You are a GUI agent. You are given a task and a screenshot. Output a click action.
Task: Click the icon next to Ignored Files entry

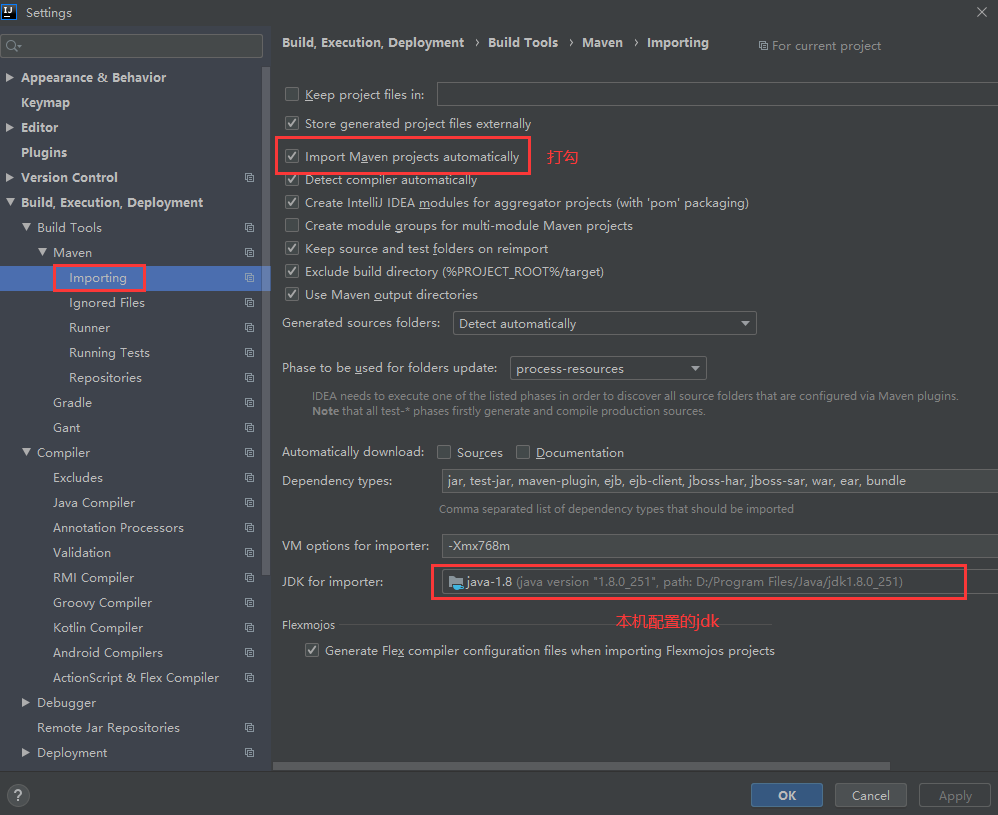tap(248, 302)
